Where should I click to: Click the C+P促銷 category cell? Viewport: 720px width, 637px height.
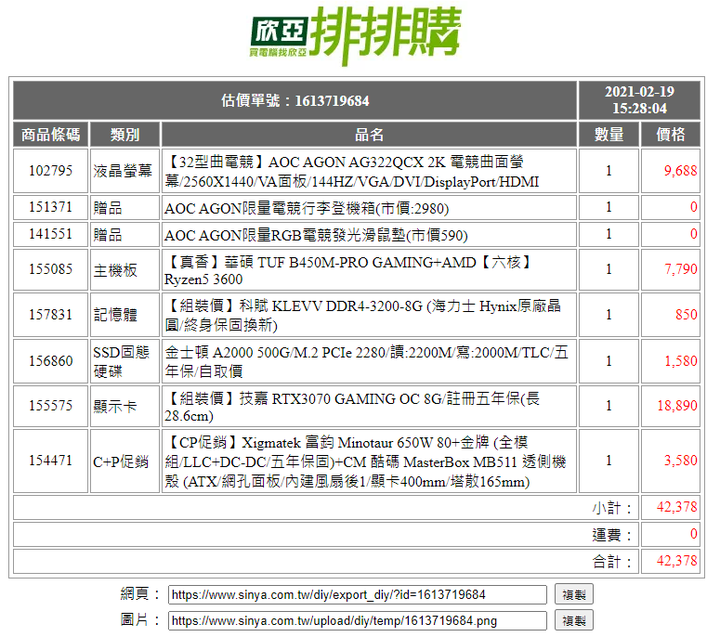coord(125,461)
